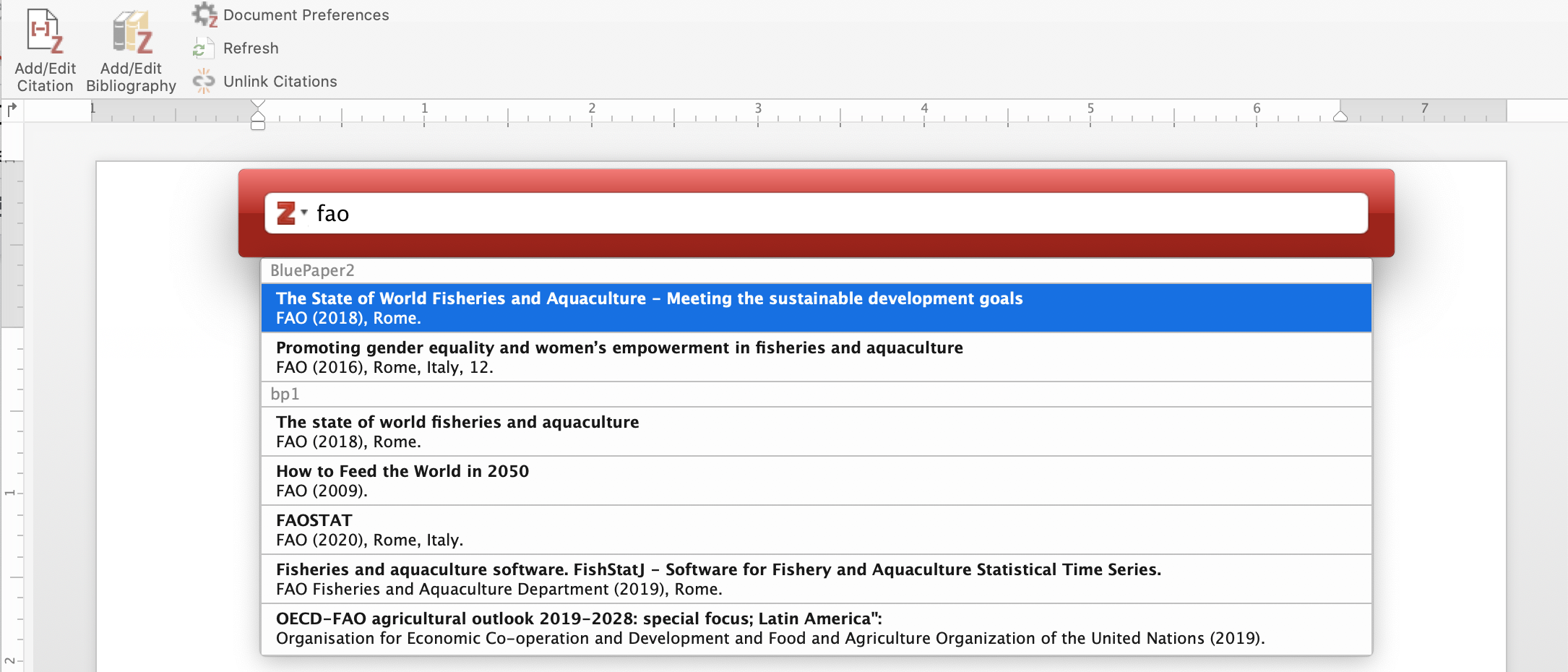The image size is (1568, 672).
Task: Open Document Preferences gear icon
Action: [x=204, y=14]
